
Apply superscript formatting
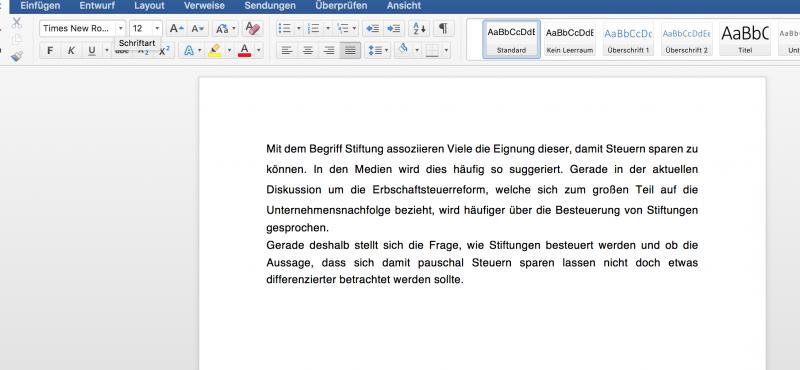tap(164, 51)
